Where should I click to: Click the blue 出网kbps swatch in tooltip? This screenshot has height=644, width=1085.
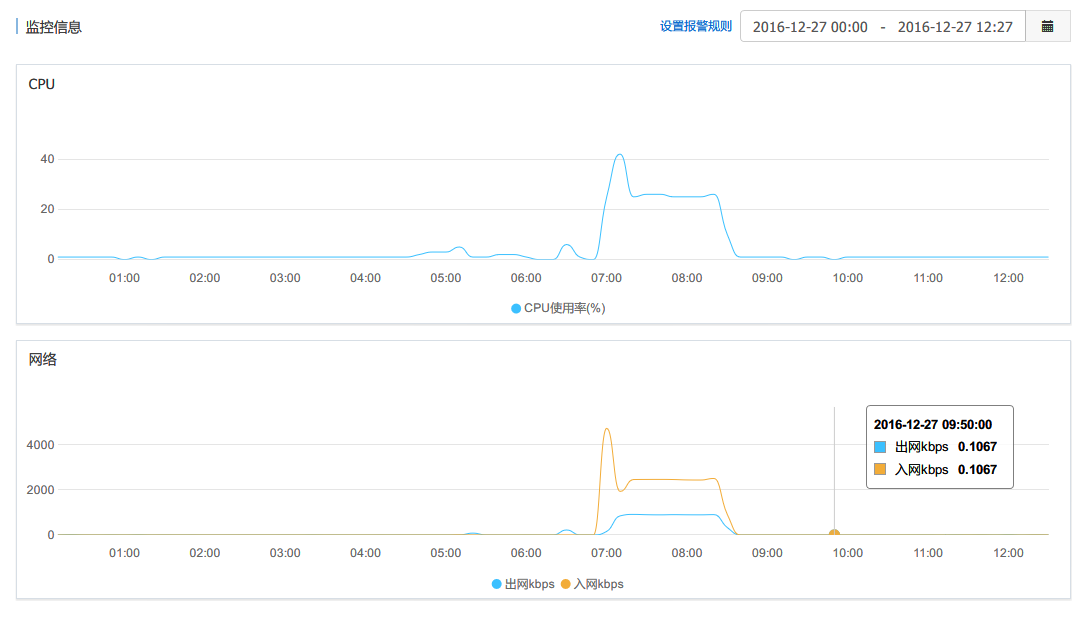click(880, 447)
